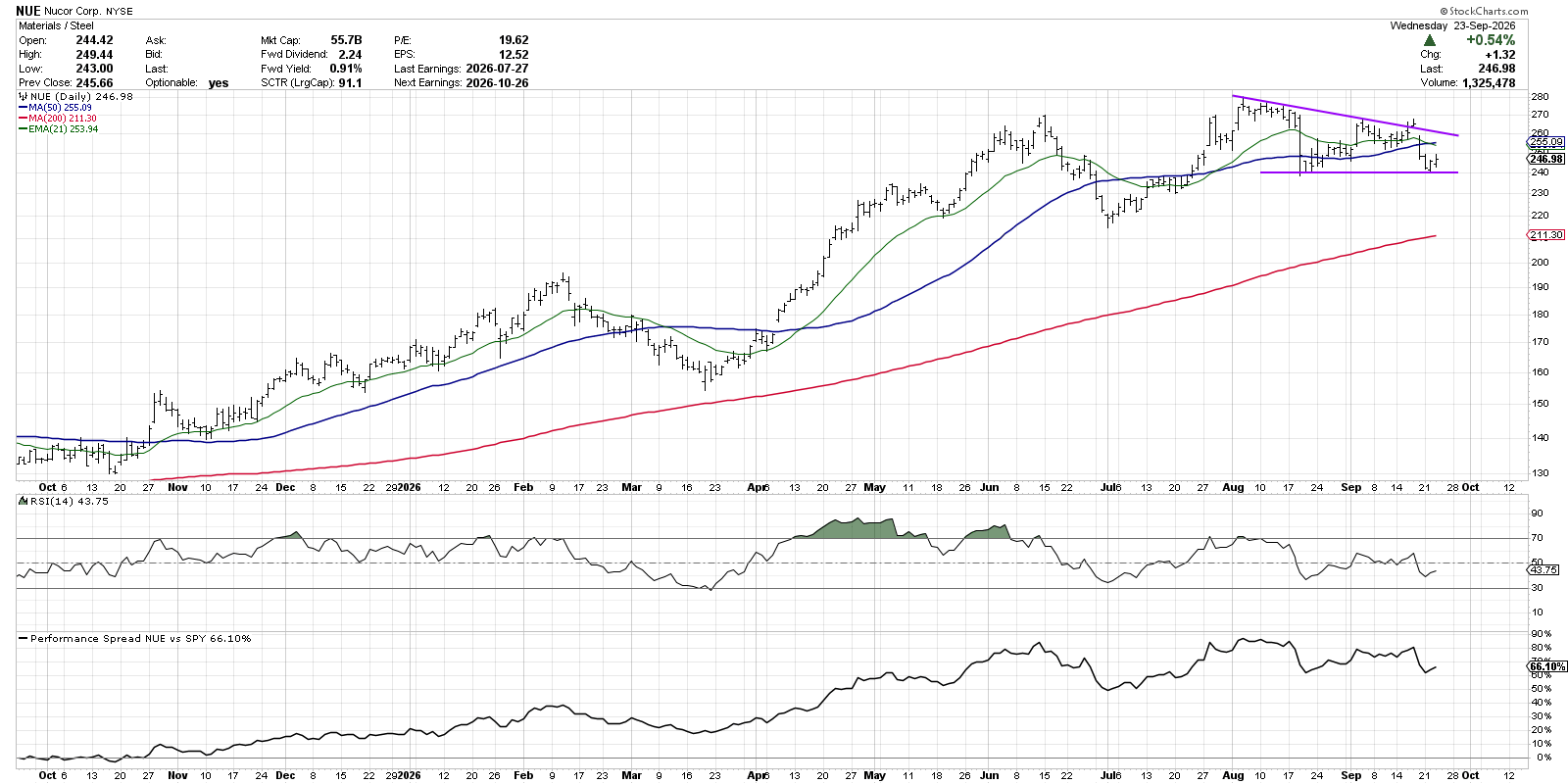Click the purple horizontal support line near 240
1568x784 pixels.
(x=1358, y=172)
